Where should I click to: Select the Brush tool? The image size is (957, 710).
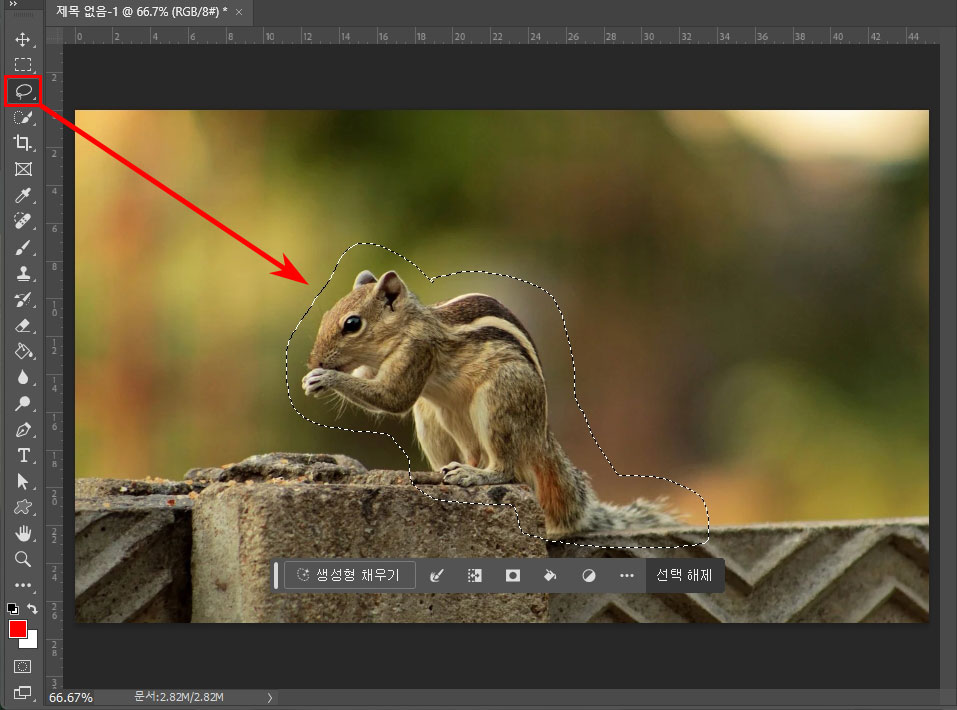[x=23, y=247]
